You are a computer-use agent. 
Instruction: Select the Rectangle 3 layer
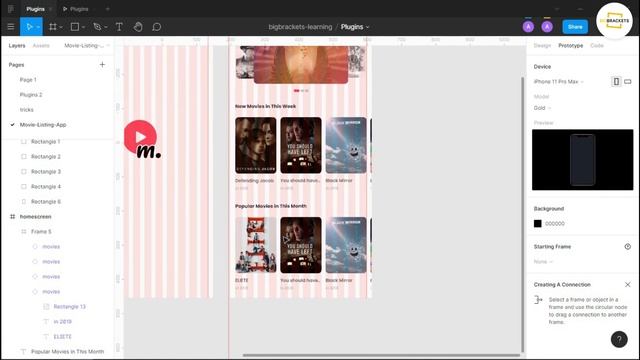[46, 171]
